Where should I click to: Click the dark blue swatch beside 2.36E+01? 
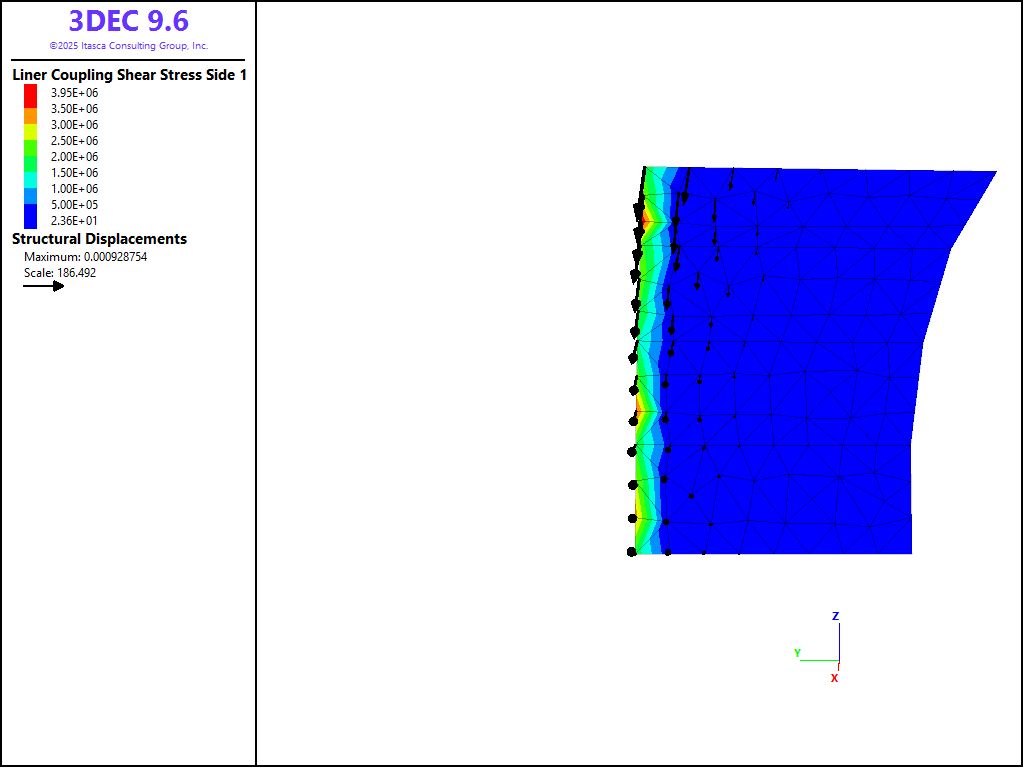pos(31,217)
